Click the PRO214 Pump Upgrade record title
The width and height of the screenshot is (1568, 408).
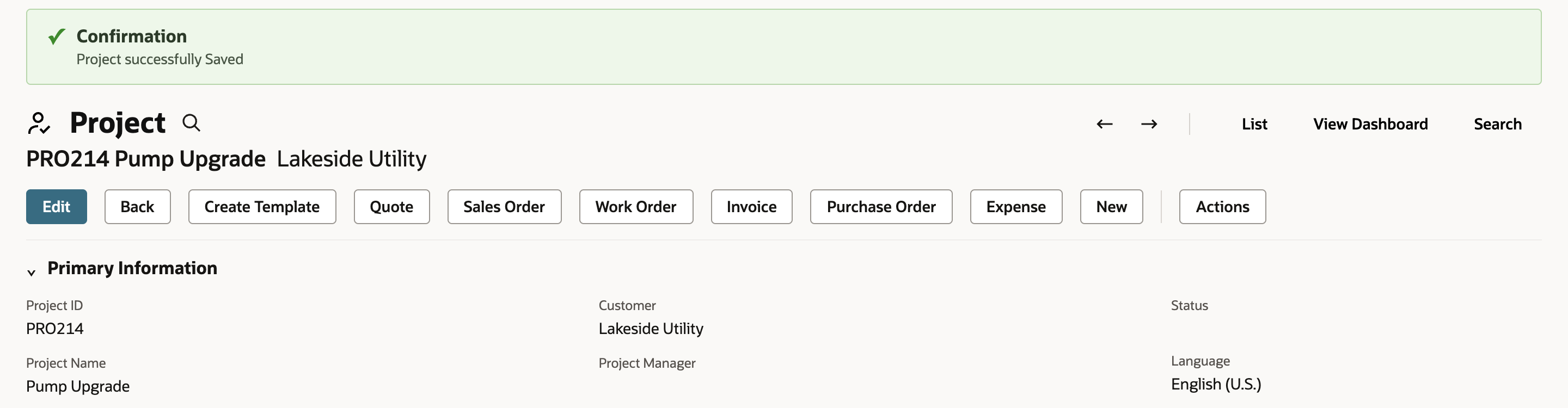point(145,159)
